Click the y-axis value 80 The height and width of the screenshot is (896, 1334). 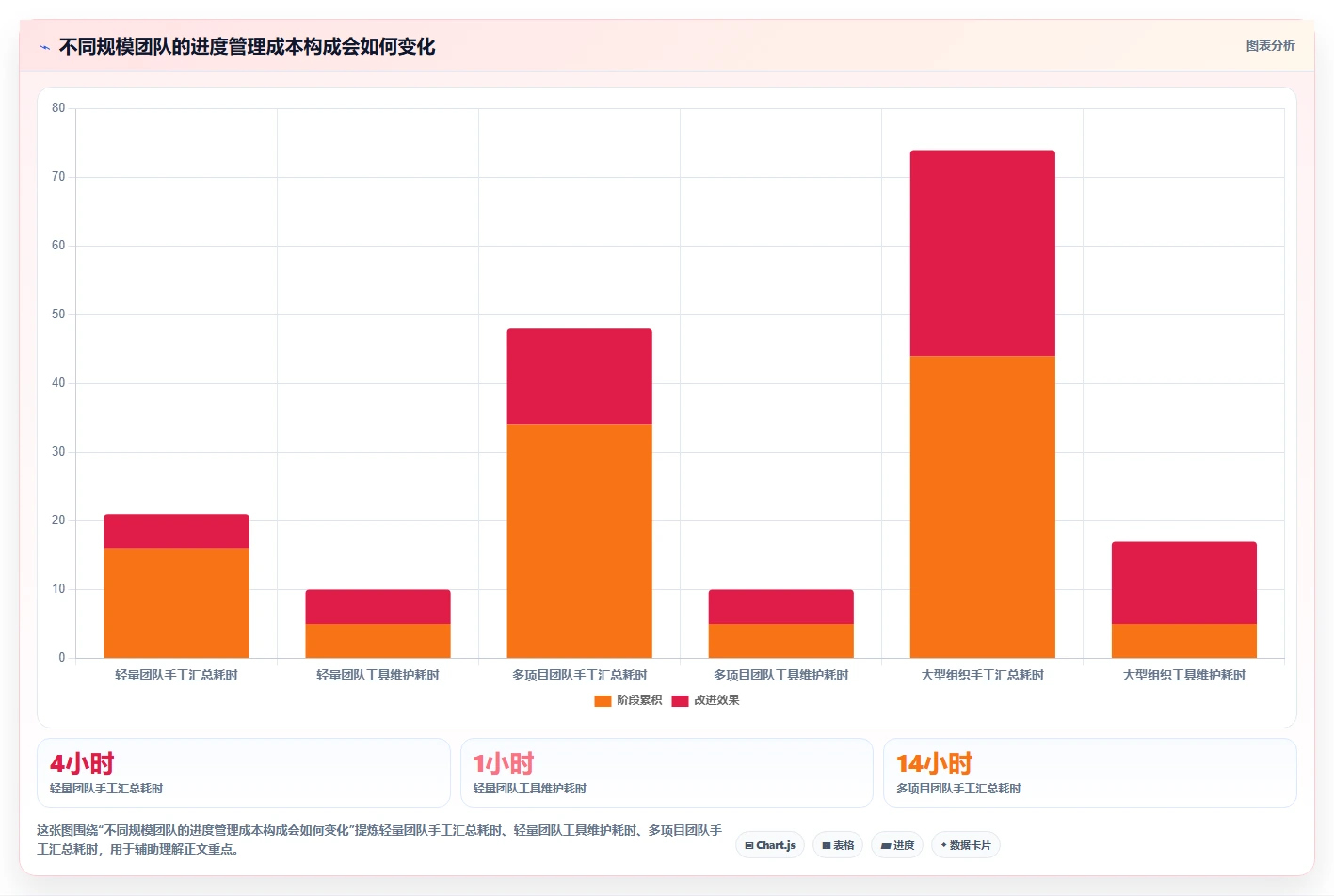[x=58, y=108]
